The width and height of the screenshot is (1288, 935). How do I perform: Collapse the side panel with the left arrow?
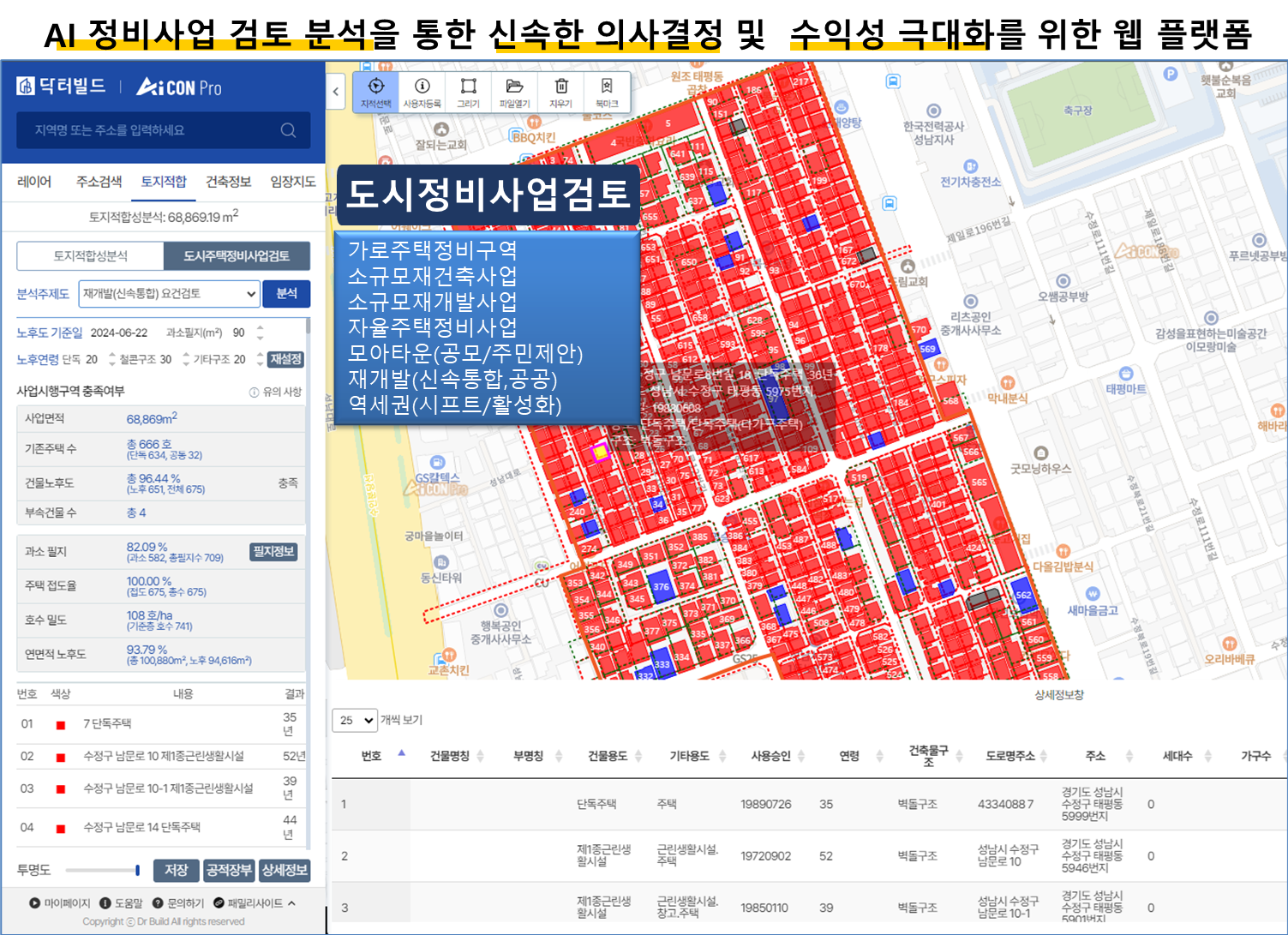tap(336, 91)
